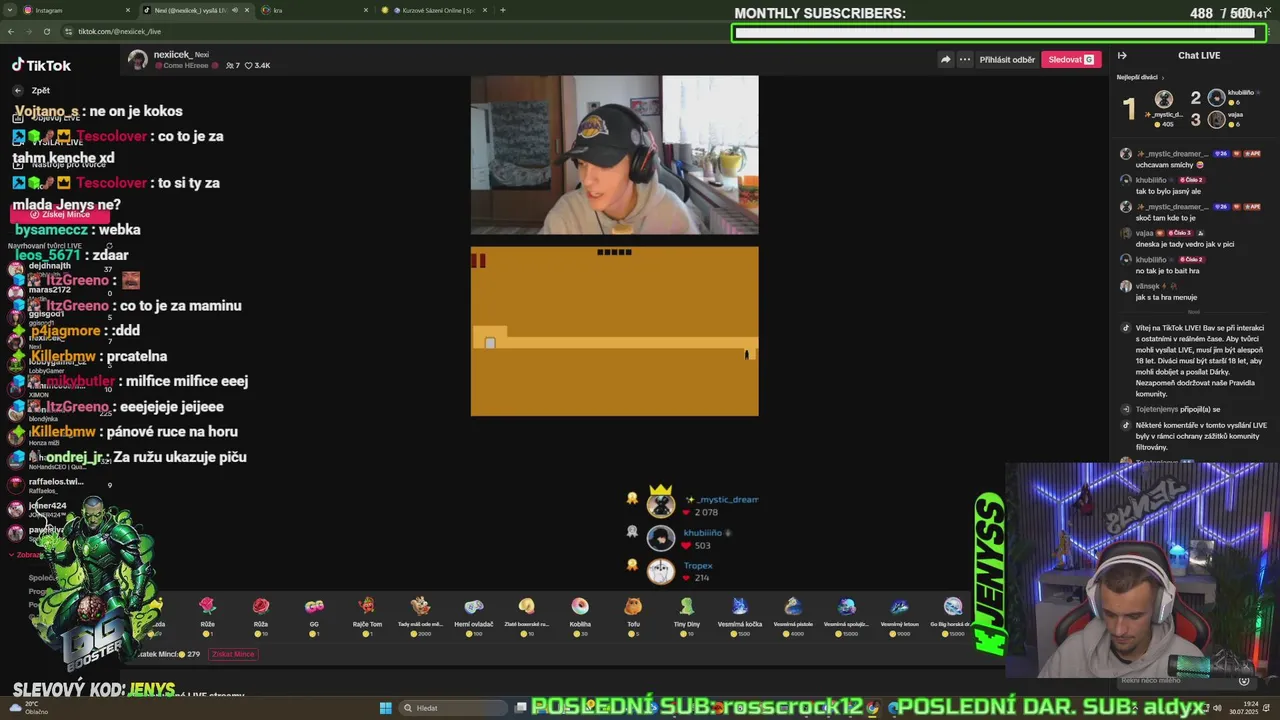
Task: Click Přihlásit odběr subscribe button
Action: (x=1007, y=59)
